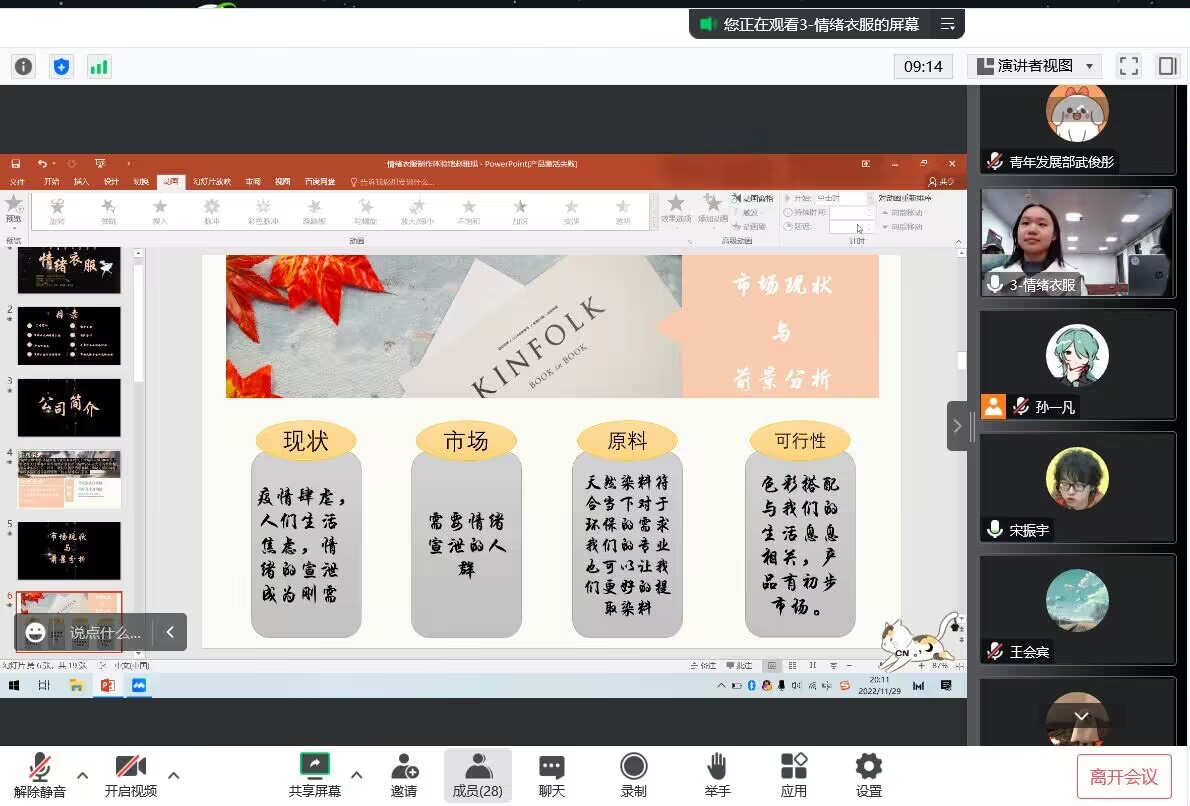Open the Members (成员) list
The width and height of the screenshot is (1190, 806).
click(x=478, y=776)
